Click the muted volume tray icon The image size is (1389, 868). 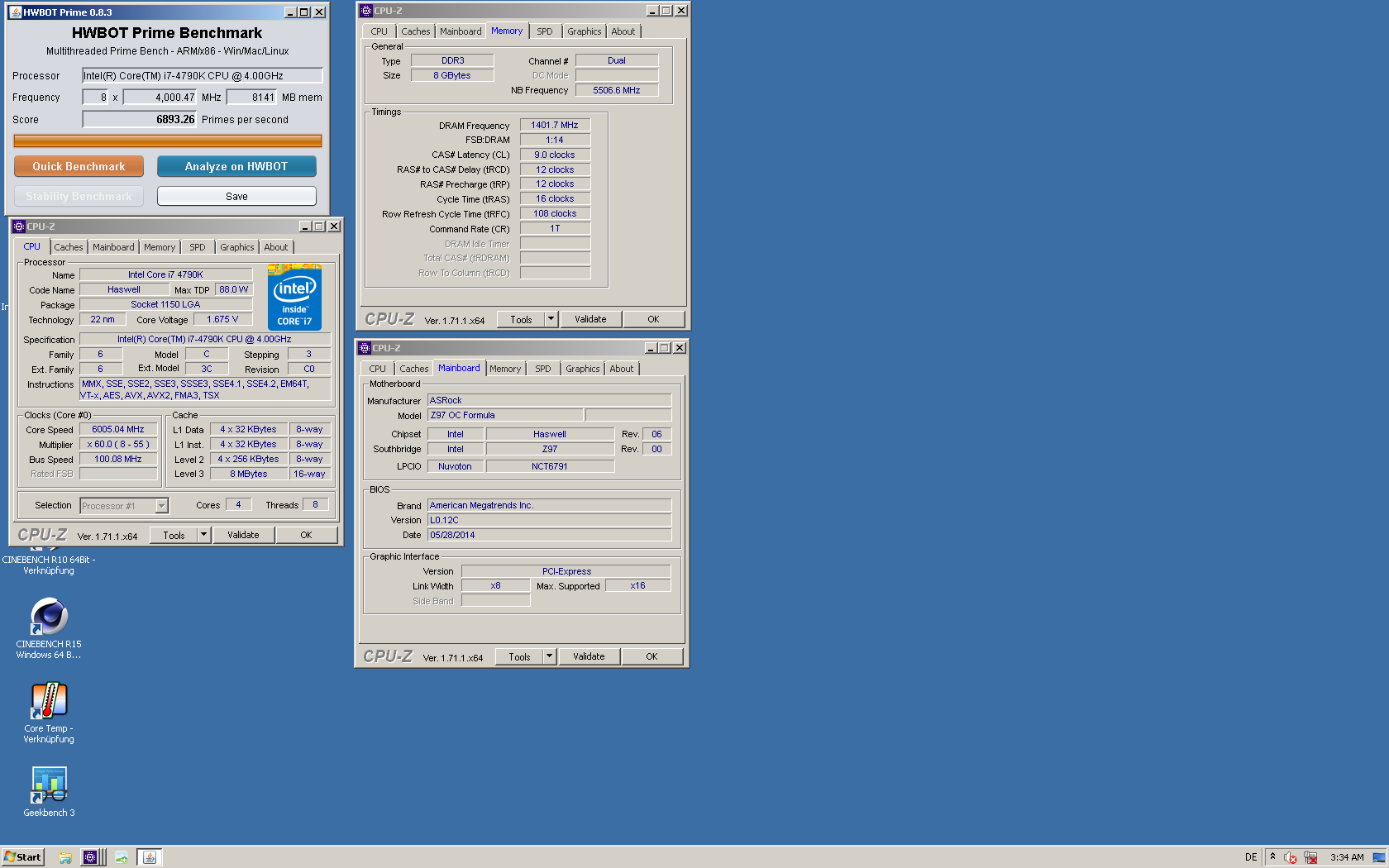1291,857
